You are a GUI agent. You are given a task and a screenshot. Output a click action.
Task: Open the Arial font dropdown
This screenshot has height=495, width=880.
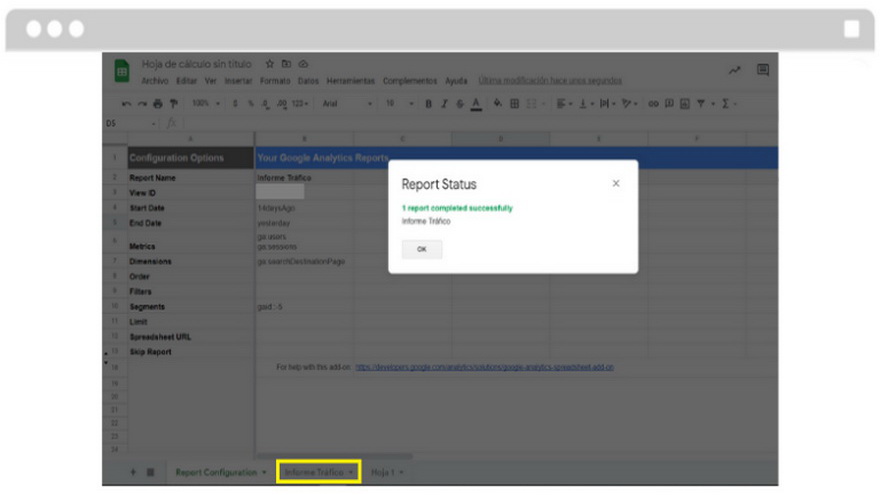point(347,104)
